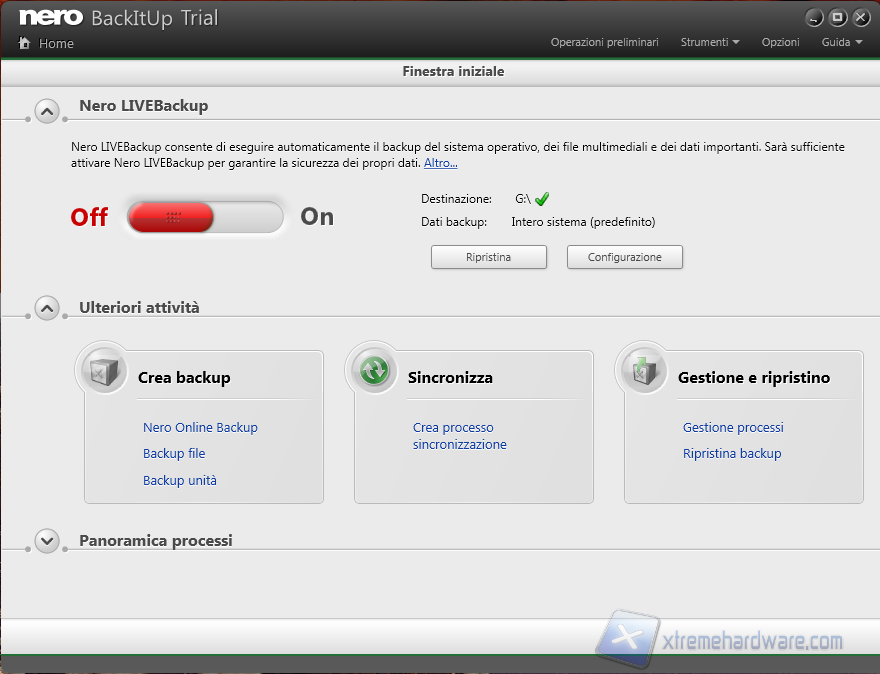This screenshot has width=880, height=674.
Task: Expand the Panoramica processi section
Action: (47, 540)
